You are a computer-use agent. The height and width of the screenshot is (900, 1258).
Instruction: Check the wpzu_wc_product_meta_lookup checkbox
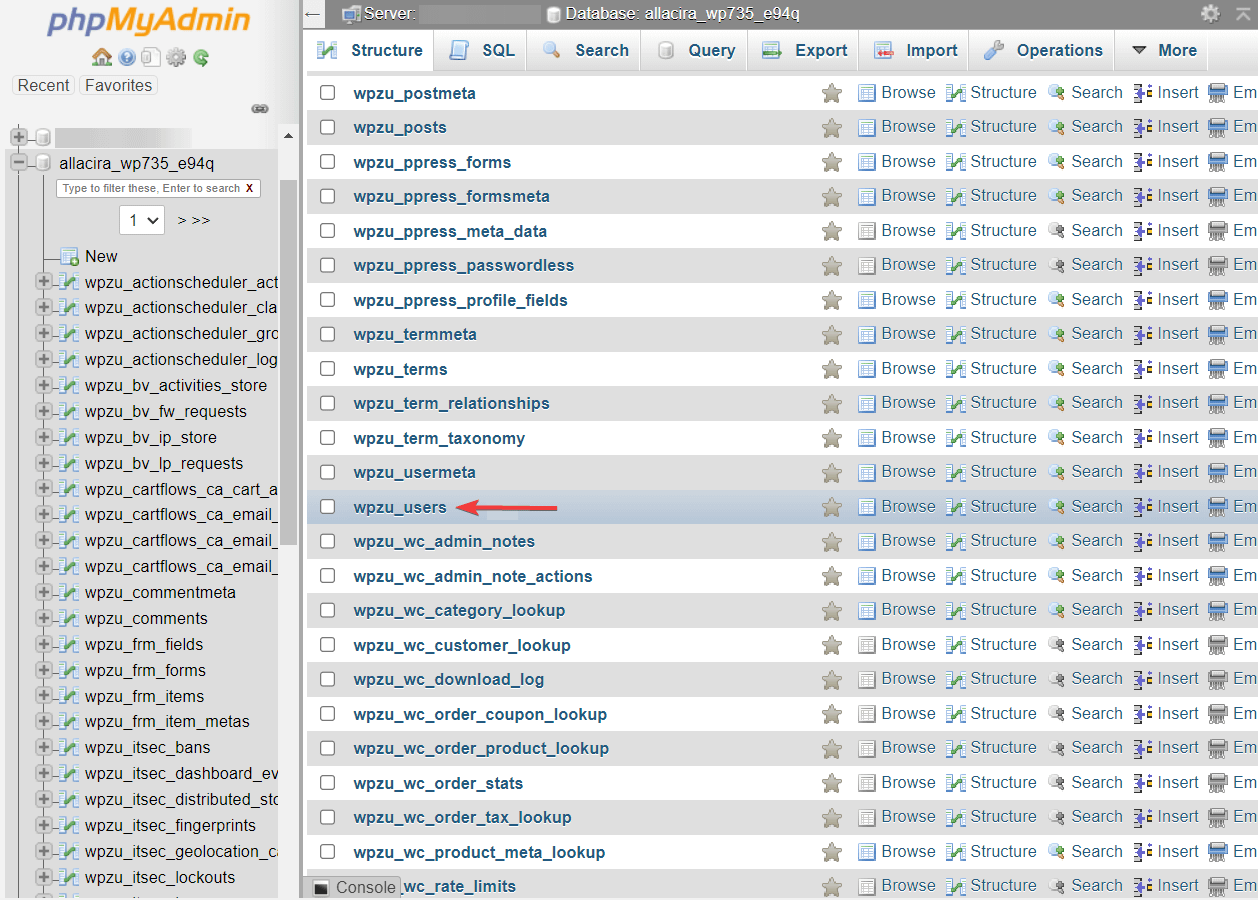tap(327, 852)
